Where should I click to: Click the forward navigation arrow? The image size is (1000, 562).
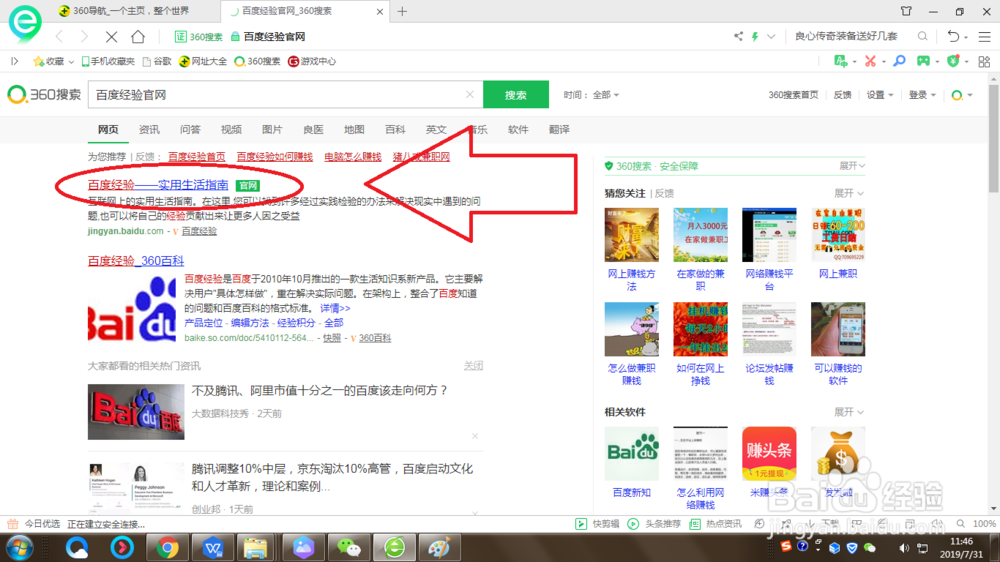[84, 36]
